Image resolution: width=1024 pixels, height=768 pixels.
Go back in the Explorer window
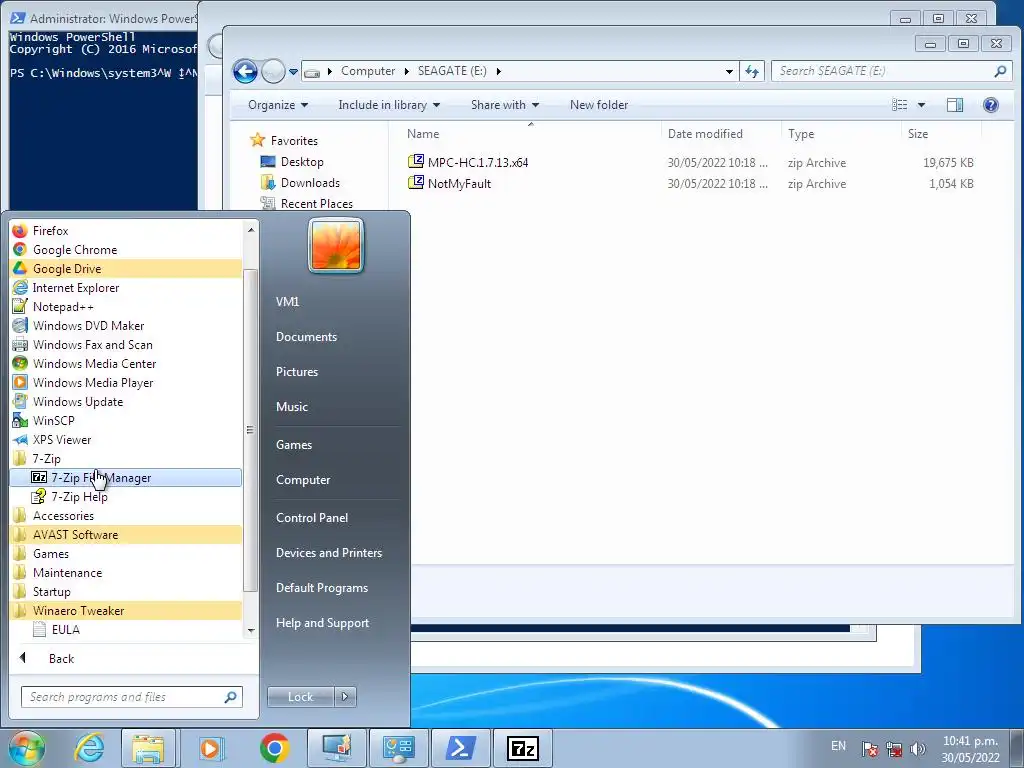tap(246, 71)
